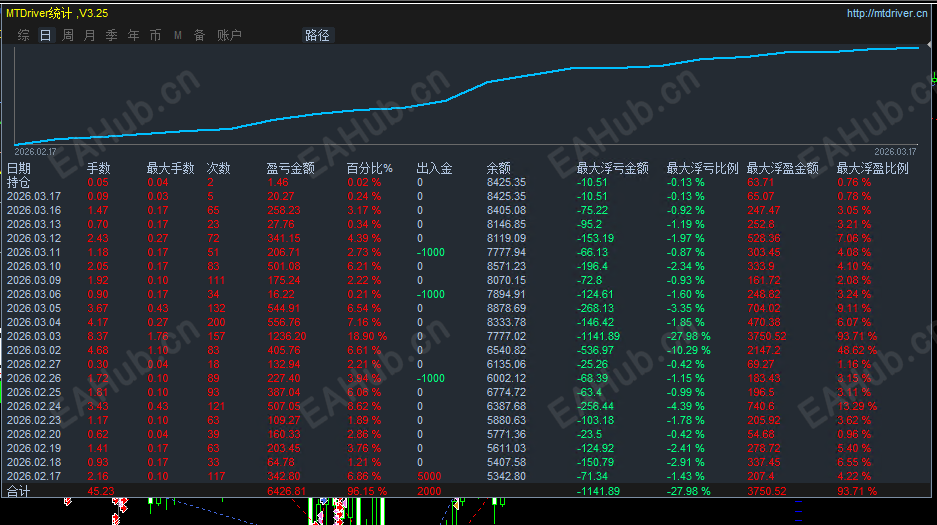
Task: Open the 账户 account tab
Action: (229, 35)
